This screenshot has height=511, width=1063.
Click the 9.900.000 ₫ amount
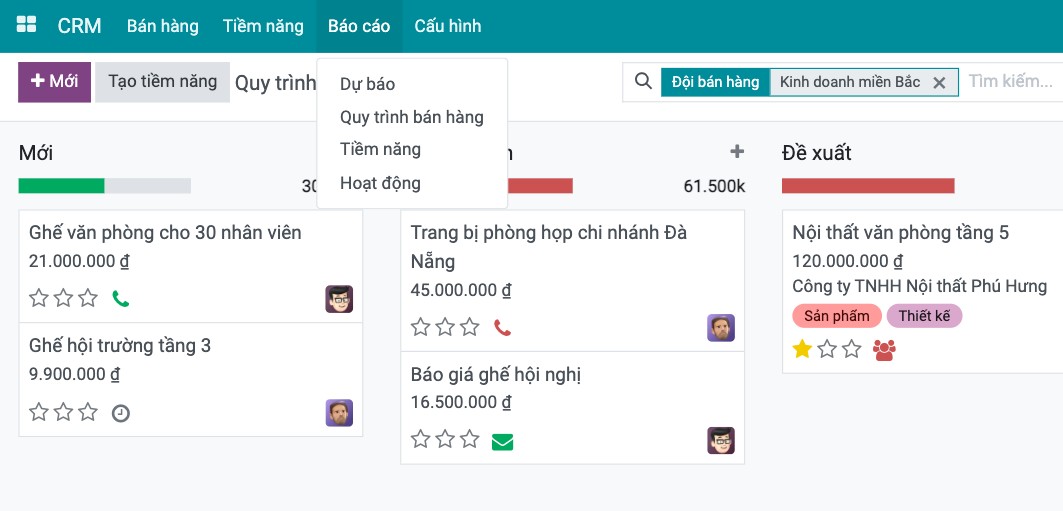(75, 374)
